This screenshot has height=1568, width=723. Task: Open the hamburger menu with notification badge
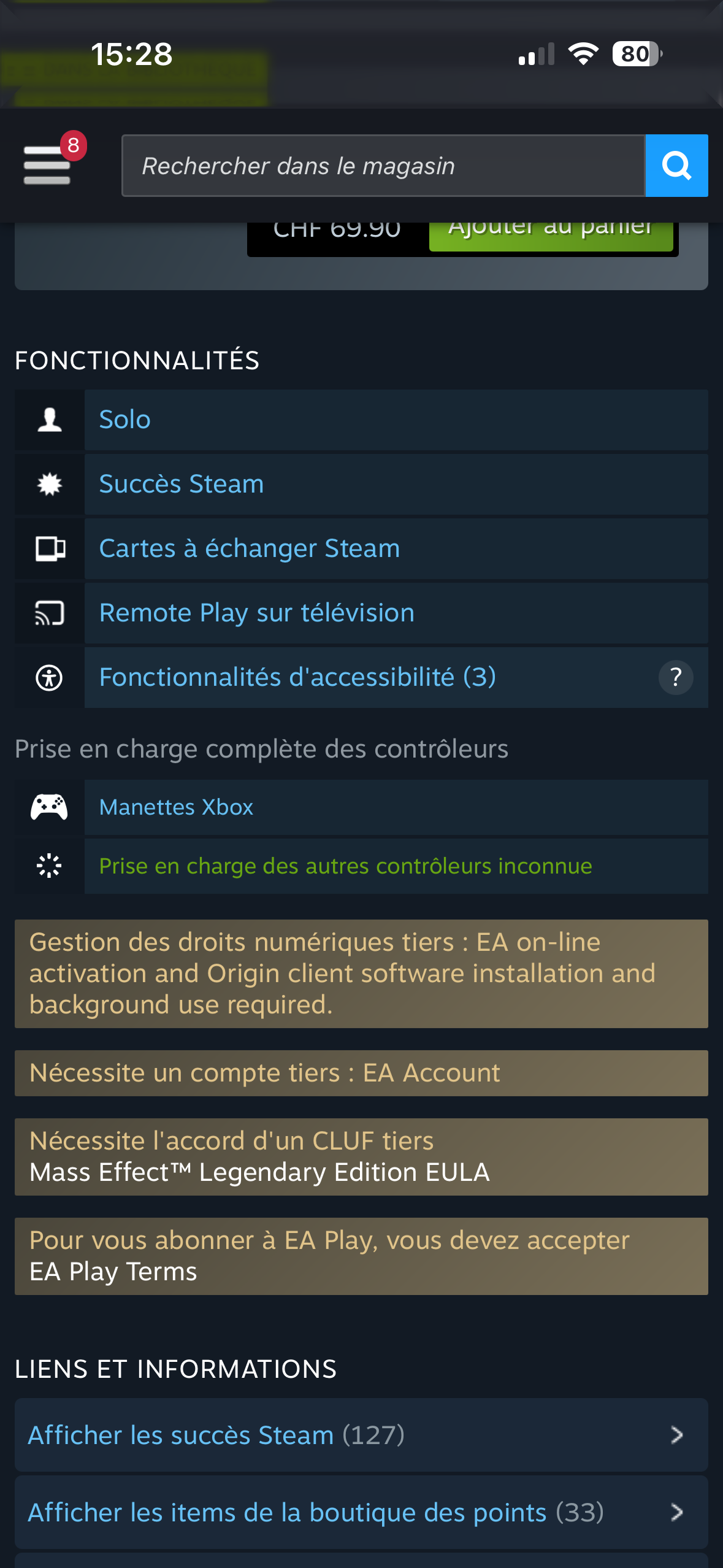pyautogui.click(x=48, y=164)
